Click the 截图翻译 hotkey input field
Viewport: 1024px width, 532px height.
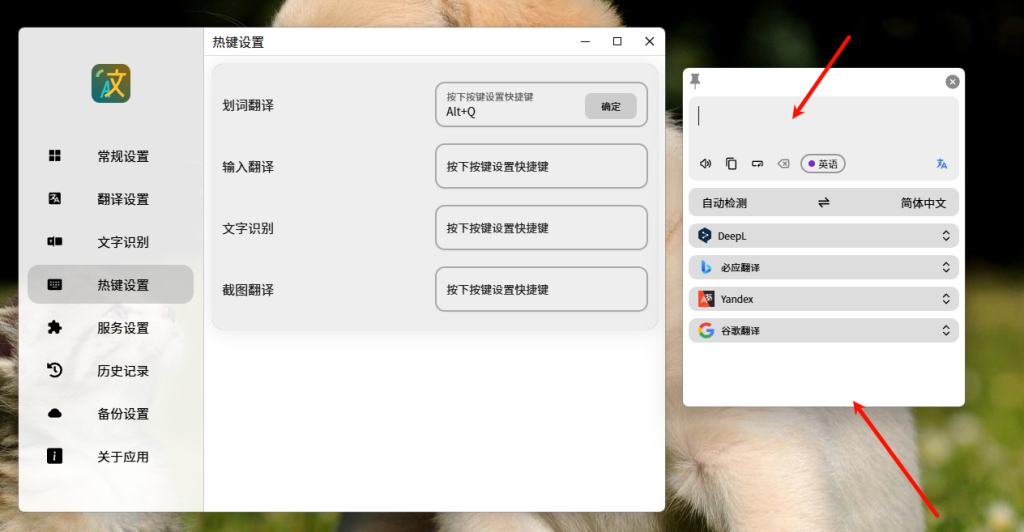[541, 290]
